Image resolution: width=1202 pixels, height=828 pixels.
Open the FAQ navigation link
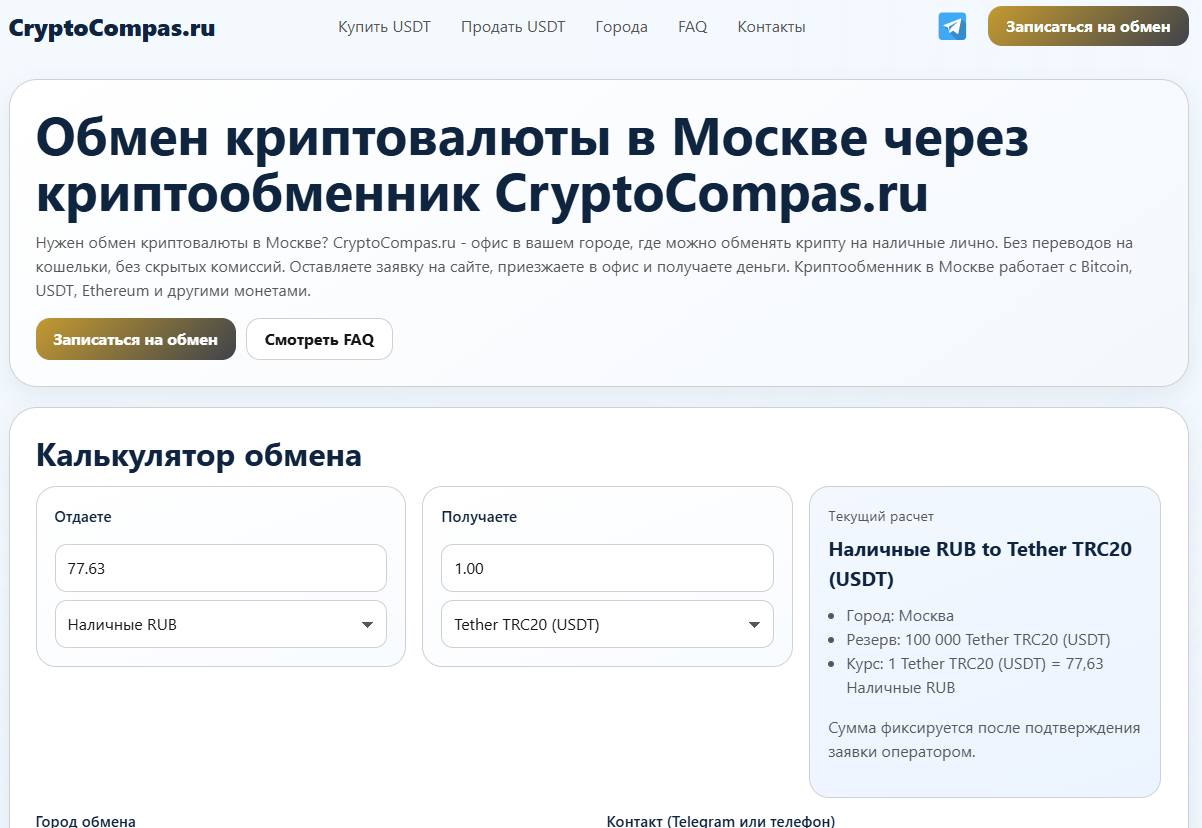coord(692,27)
